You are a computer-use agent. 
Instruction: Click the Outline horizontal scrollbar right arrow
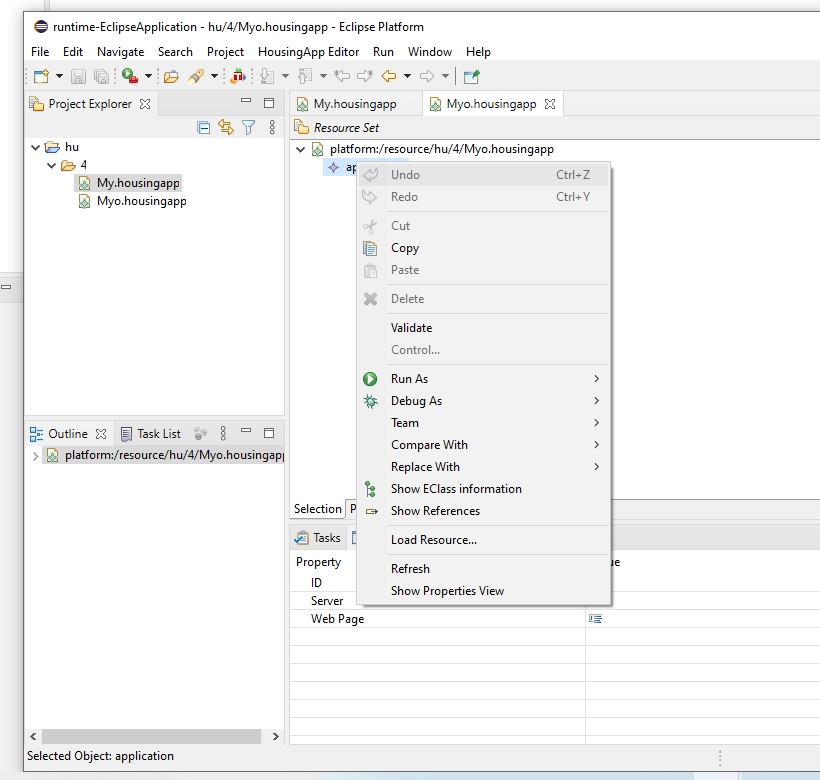tap(276, 737)
